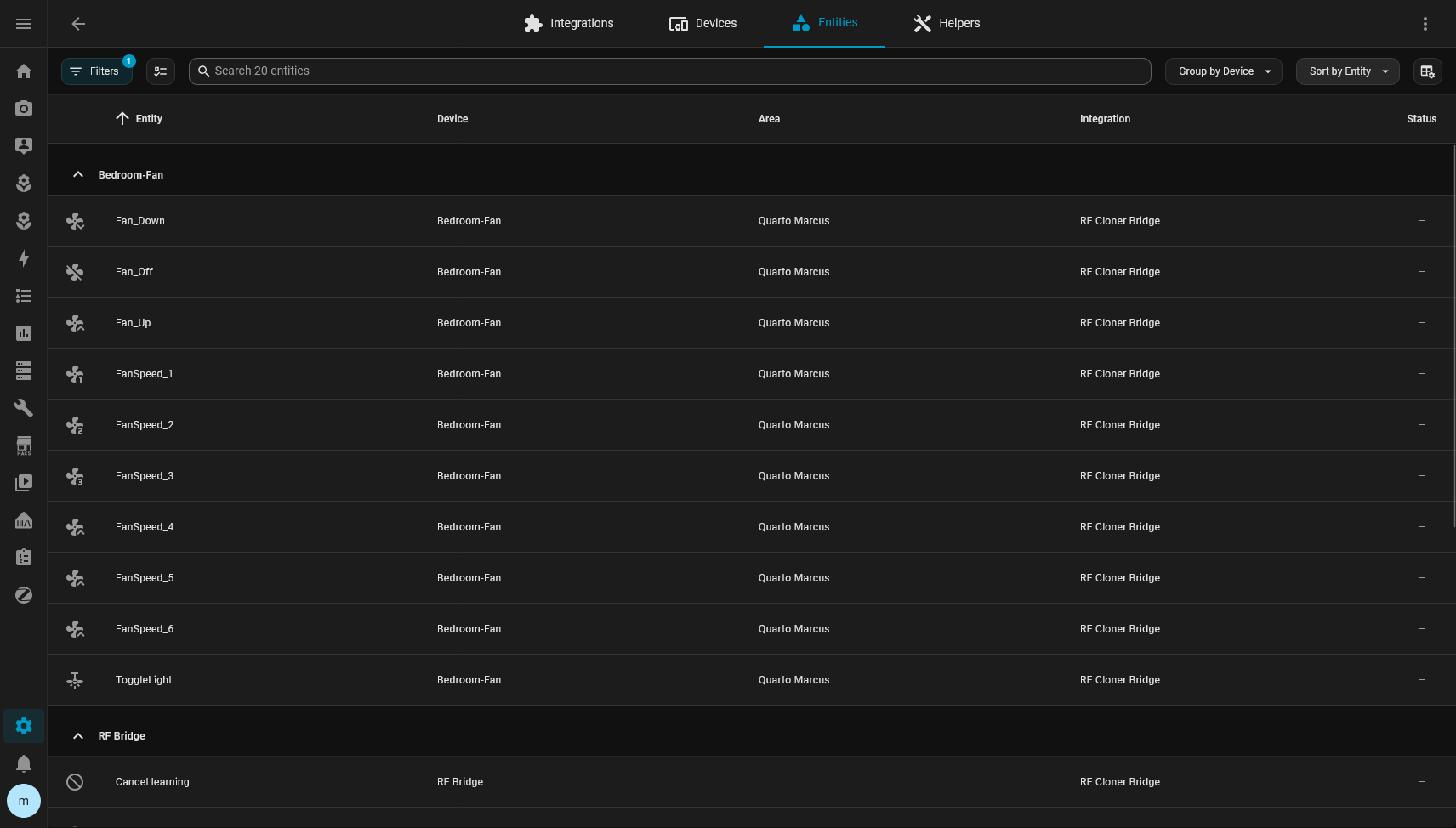
Task: Open the Sort by Entity dropdown
Action: pos(1348,71)
